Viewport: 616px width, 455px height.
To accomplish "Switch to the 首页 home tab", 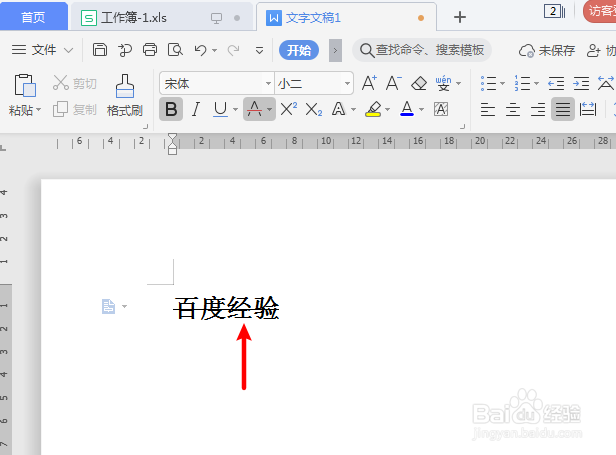I will (x=33, y=17).
